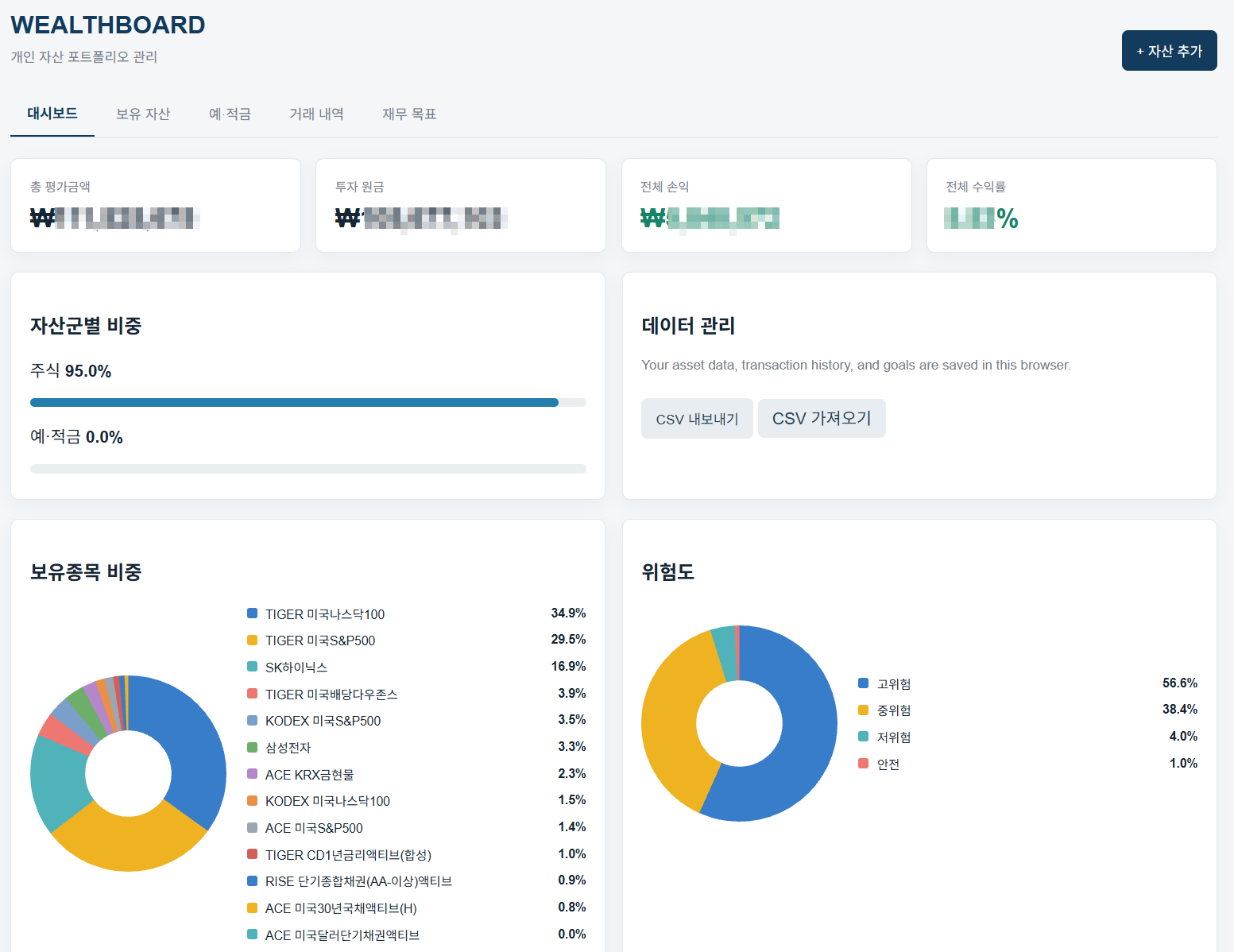Open the 보유 자산 tab

click(143, 114)
